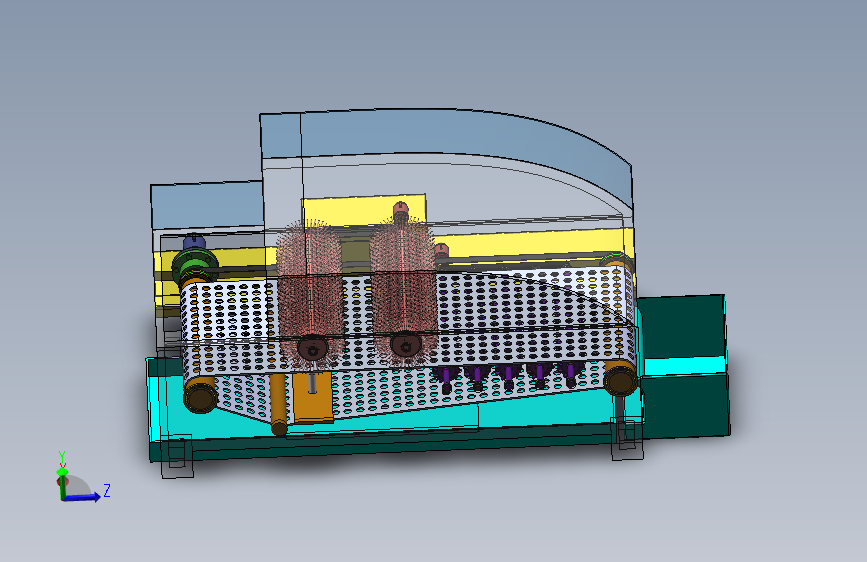Select the right-side belt roller end
867x562 pixels.
(x=620, y=379)
